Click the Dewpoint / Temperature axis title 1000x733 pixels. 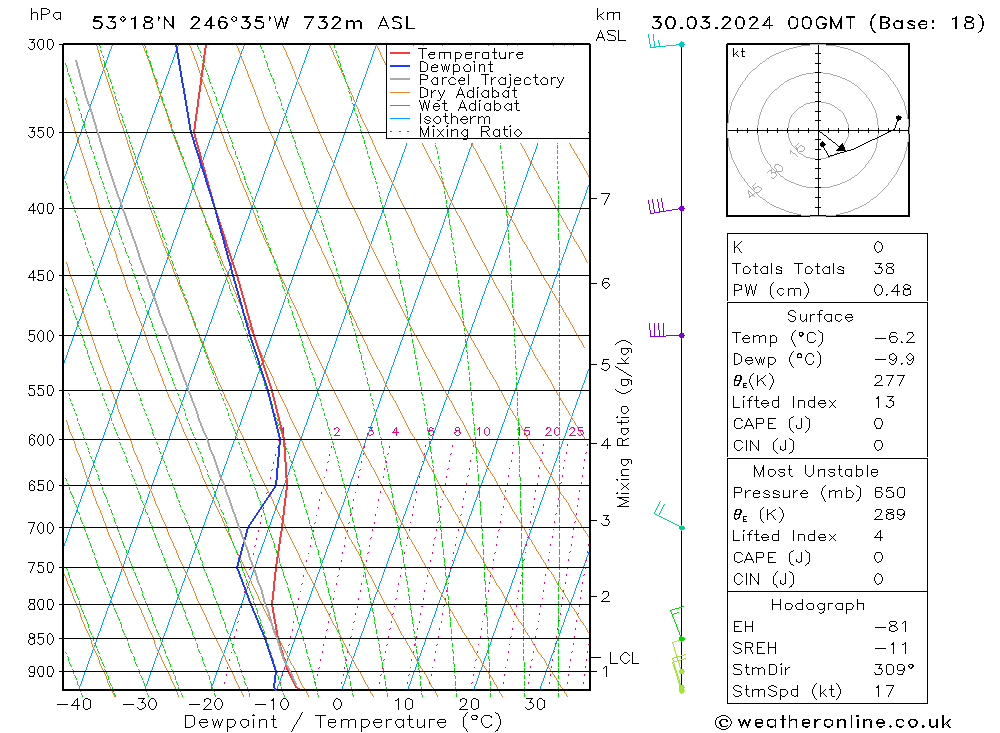click(342, 722)
